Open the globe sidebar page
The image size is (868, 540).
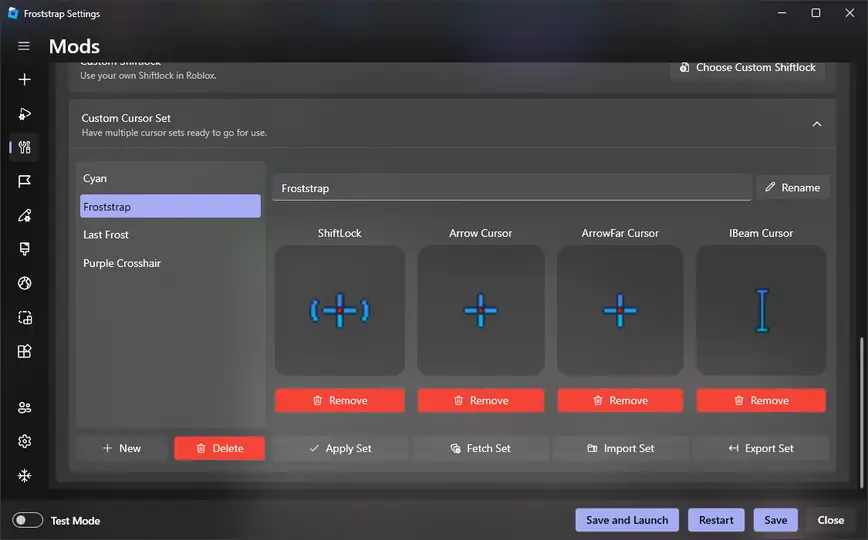point(24,284)
